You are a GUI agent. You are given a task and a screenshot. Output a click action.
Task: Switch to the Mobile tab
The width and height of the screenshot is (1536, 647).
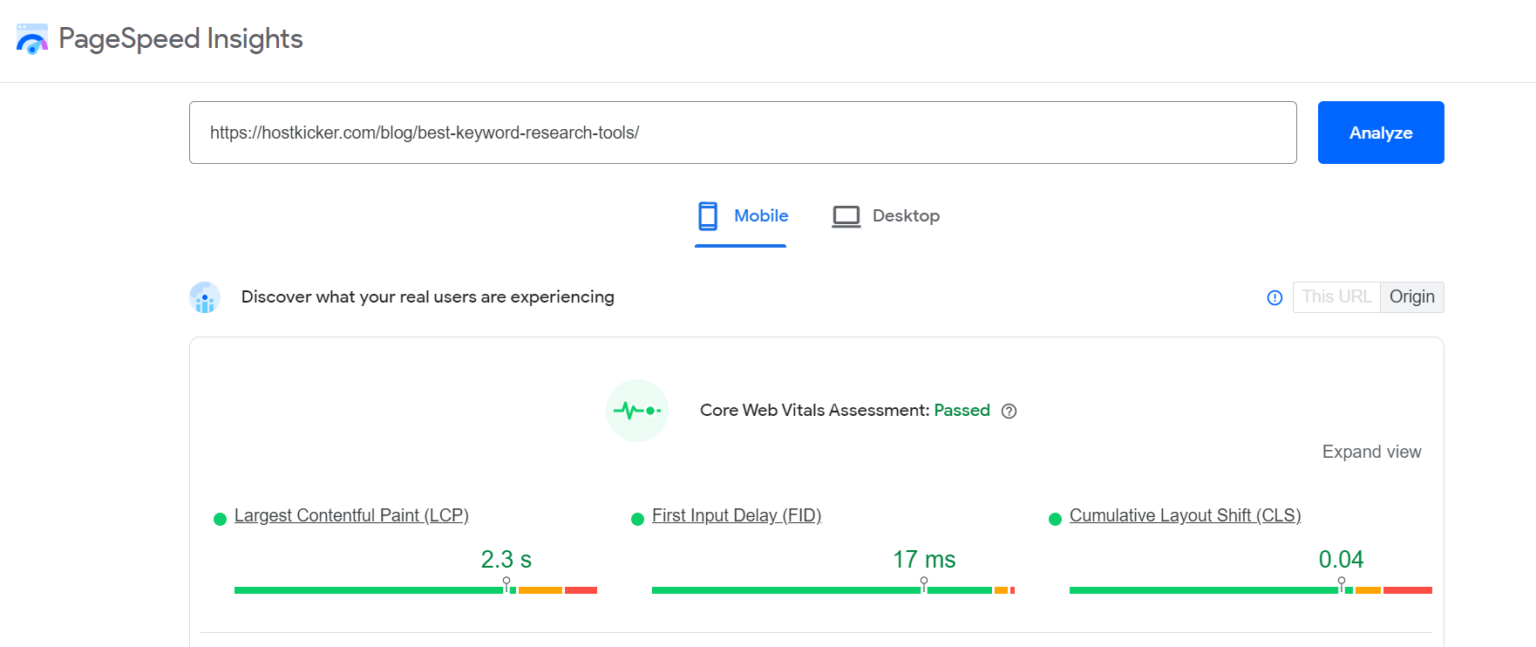(741, 215)
